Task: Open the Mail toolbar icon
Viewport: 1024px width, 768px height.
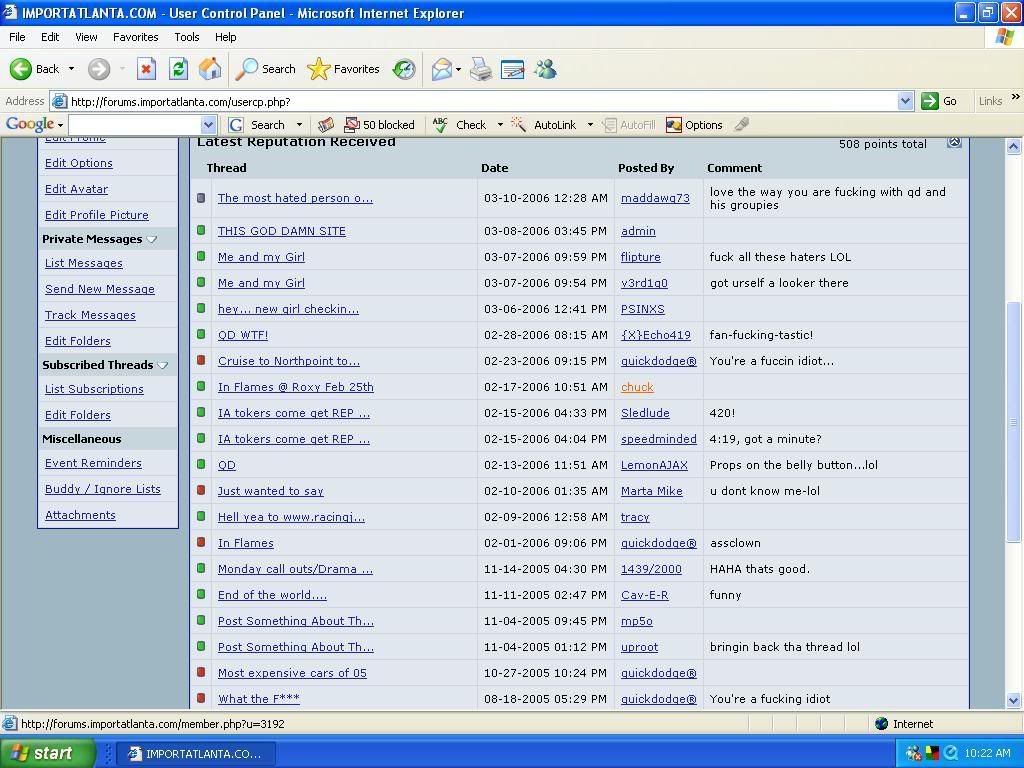Action: [441, 69]
